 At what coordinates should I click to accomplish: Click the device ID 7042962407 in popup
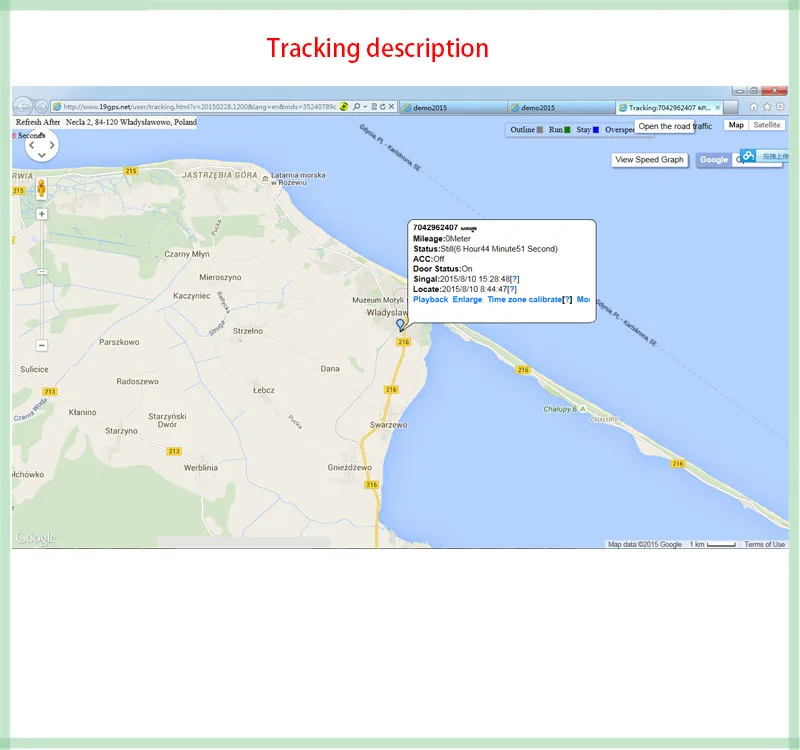435,228
